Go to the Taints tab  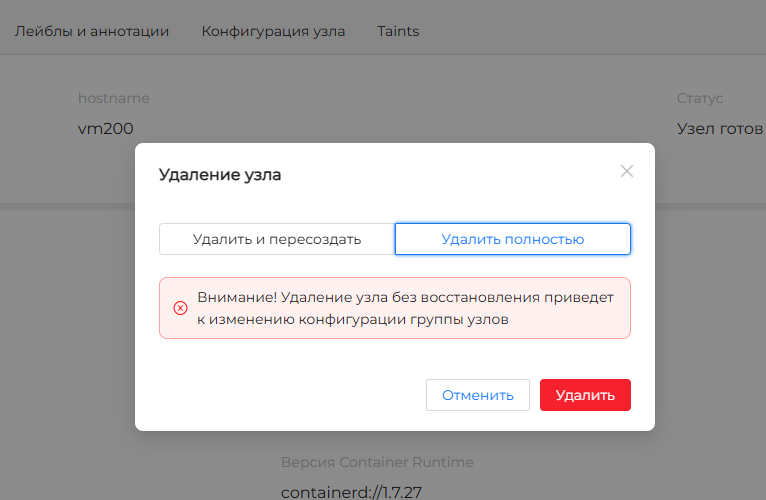(x=398, y=31)
